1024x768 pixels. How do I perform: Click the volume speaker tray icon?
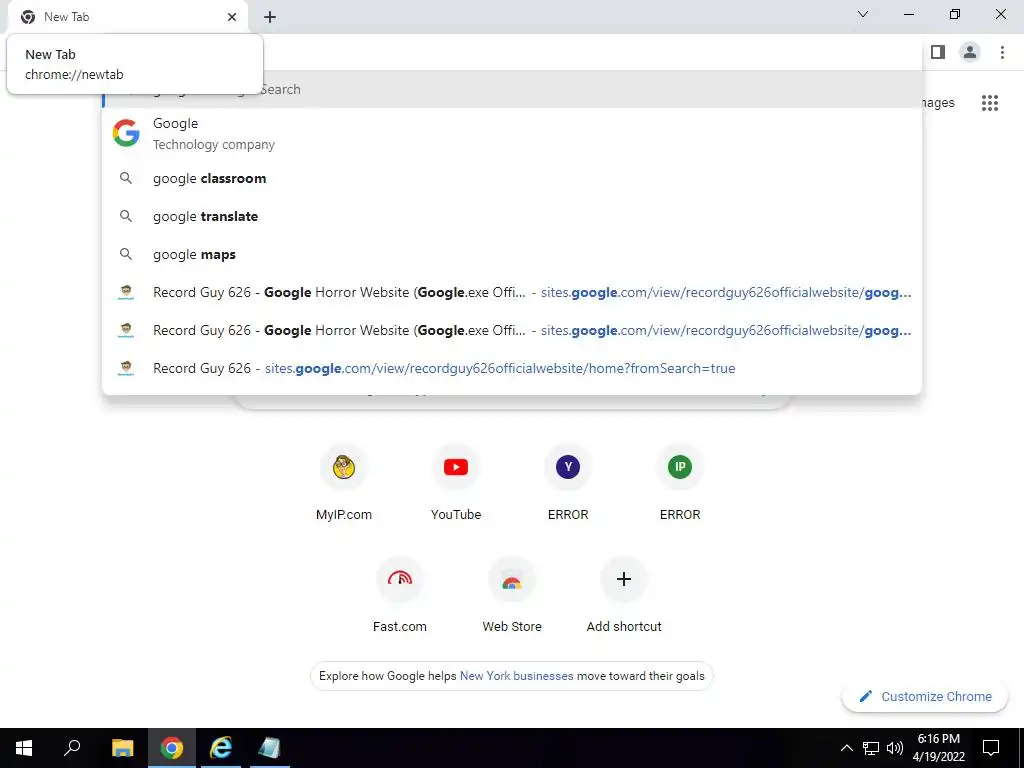point(895,748)
